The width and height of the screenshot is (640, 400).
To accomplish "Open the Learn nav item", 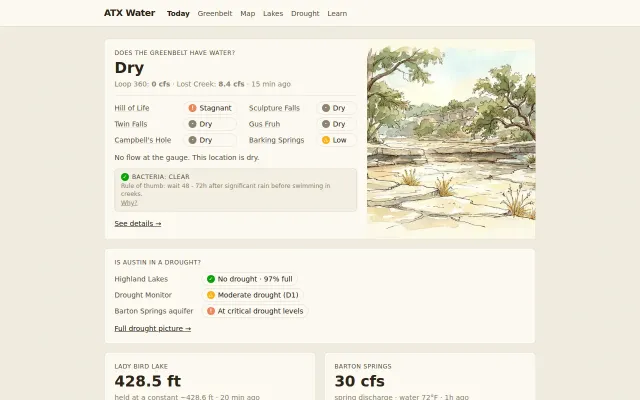I will (x=337, y=13).
